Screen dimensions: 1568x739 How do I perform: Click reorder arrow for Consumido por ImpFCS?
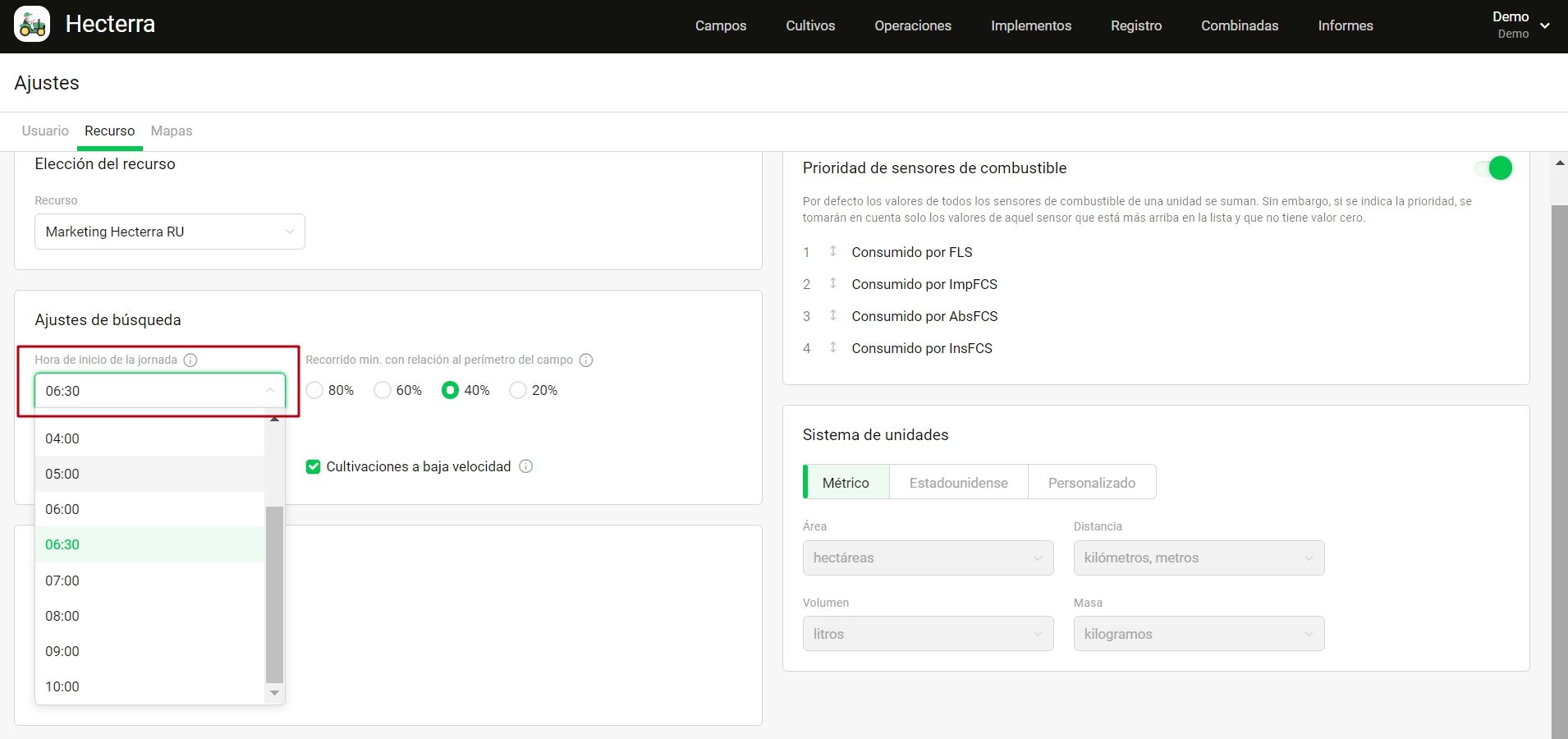[x=832, y=283]
